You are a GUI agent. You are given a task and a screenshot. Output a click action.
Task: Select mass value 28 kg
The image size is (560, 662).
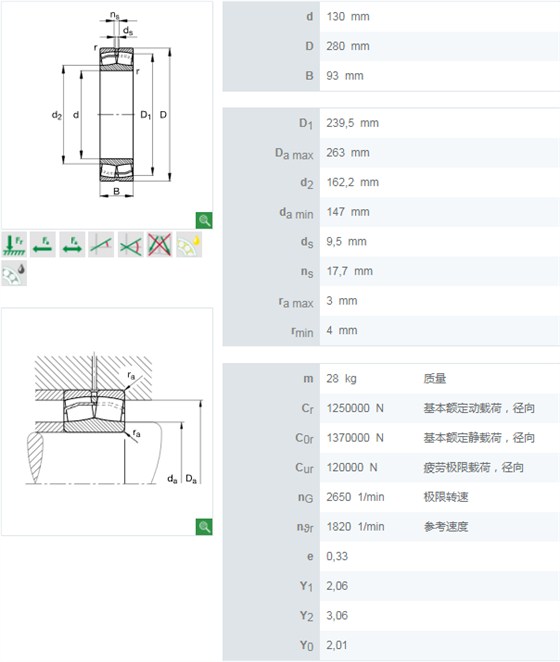(x=341, y=378)
